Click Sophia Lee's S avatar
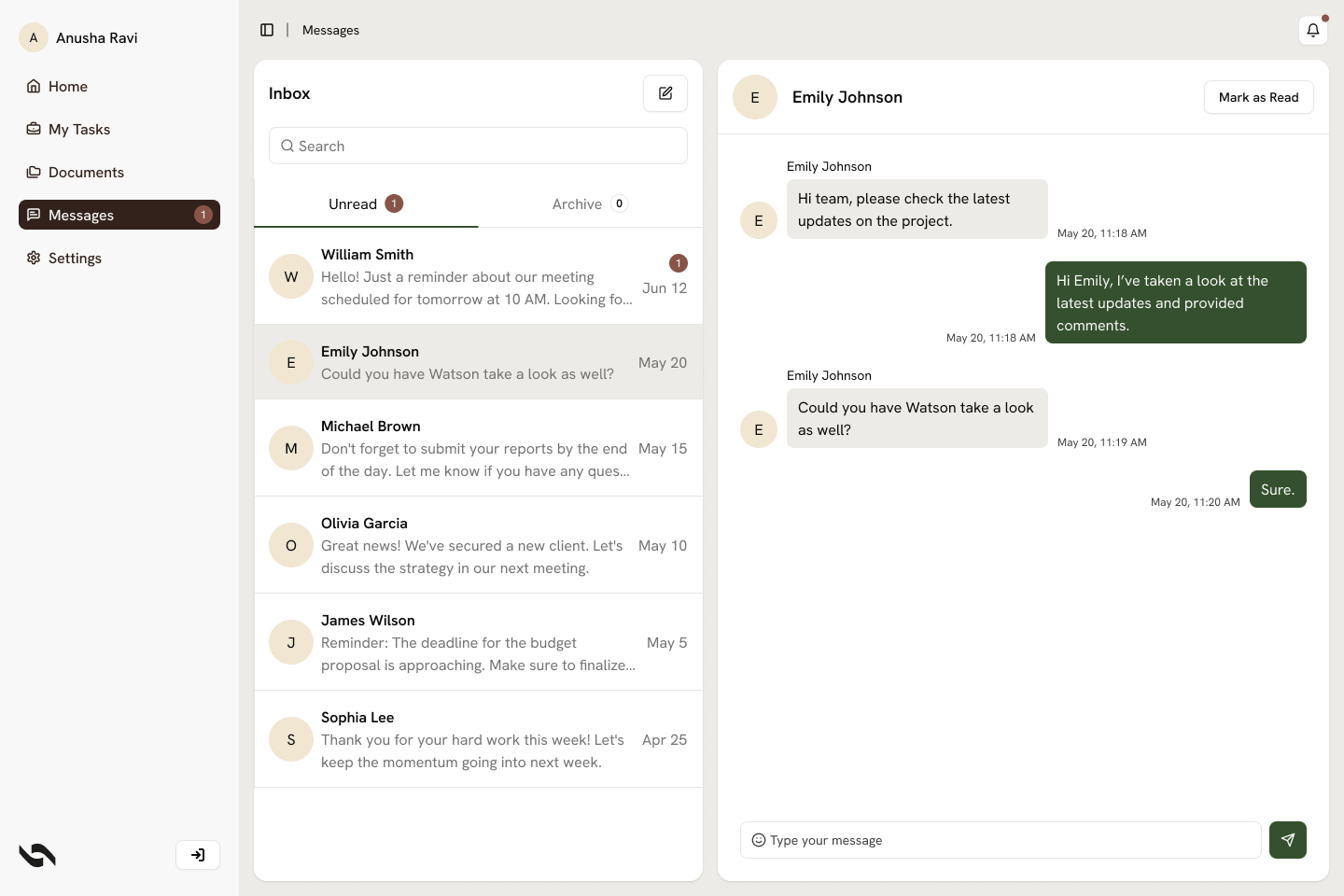Viewport: 1344px width, 896px height. click(x=291, y=739)
